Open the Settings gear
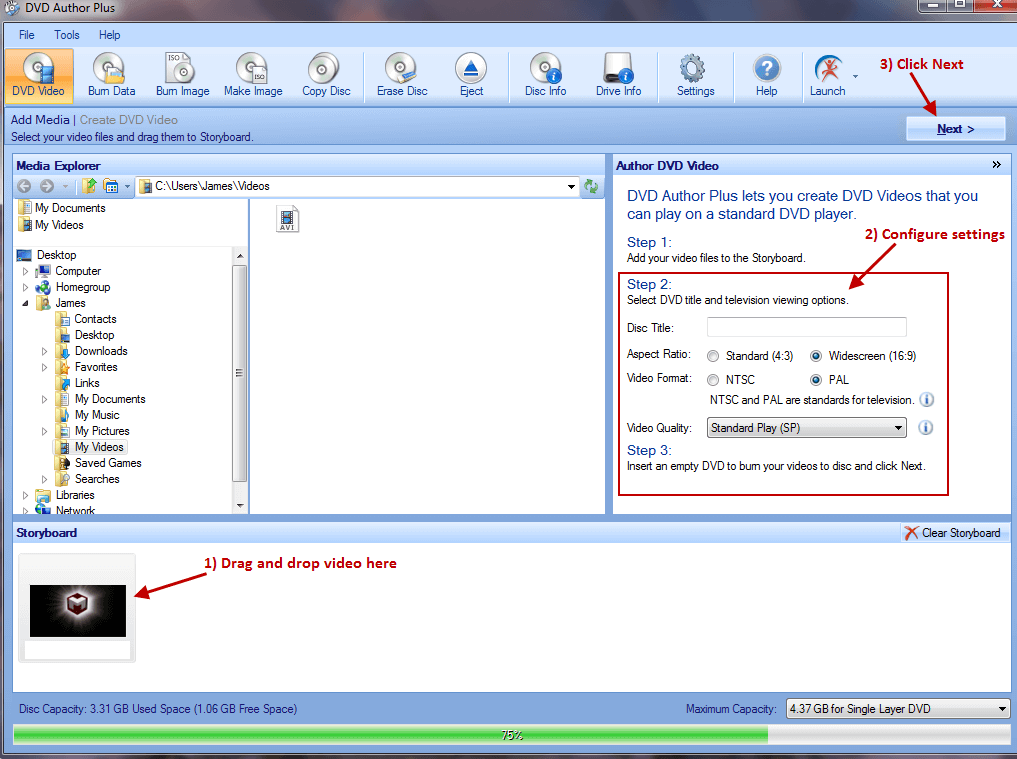 pyautogui.click(x=695, y=75)
